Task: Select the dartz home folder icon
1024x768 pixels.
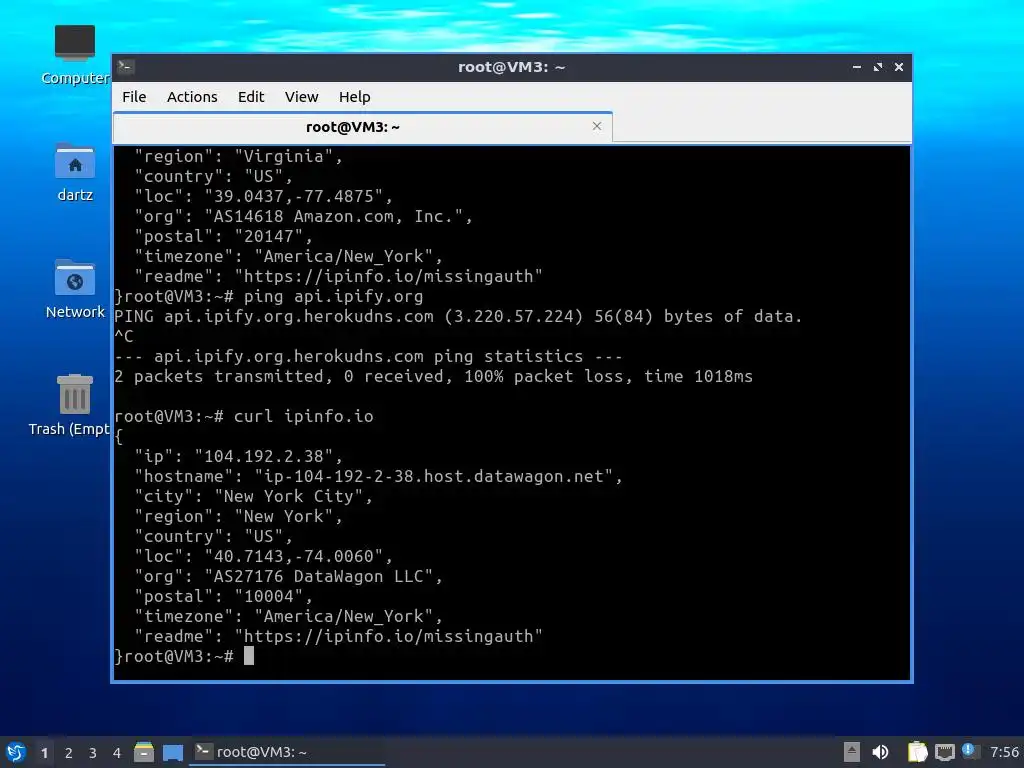Action: [x=75, y=173]
